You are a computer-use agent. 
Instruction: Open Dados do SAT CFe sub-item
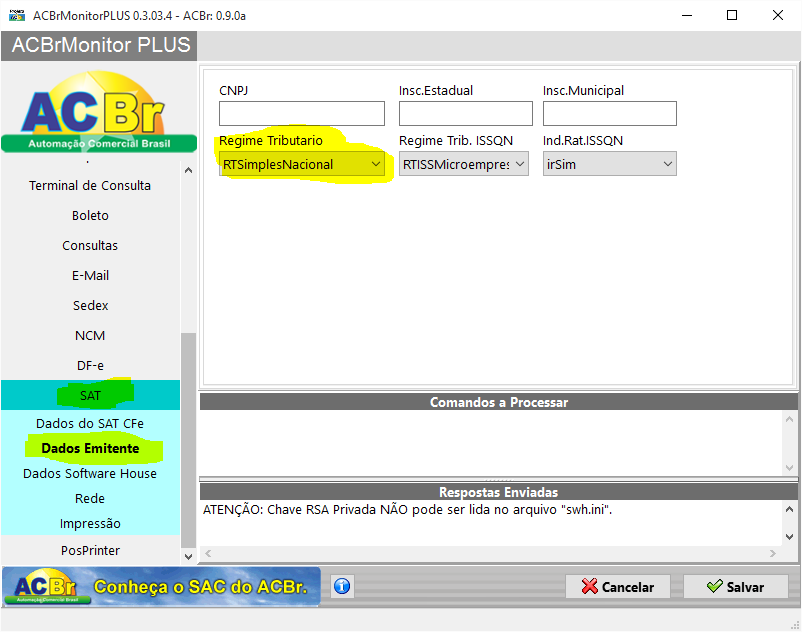(90, 423)
